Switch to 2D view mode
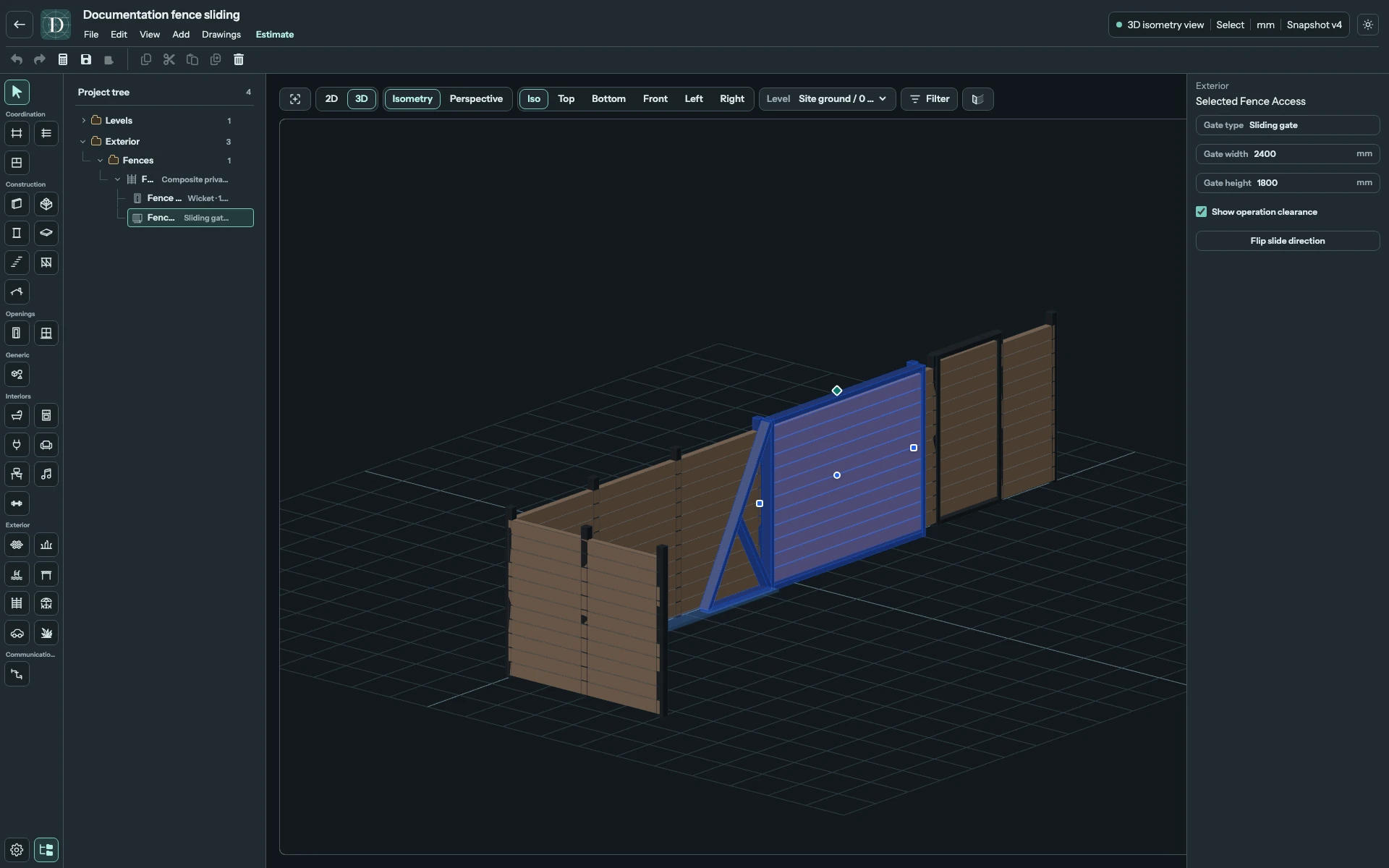Image resolution: width=1389 pixels, height=868 pixels. coord(331,99)
